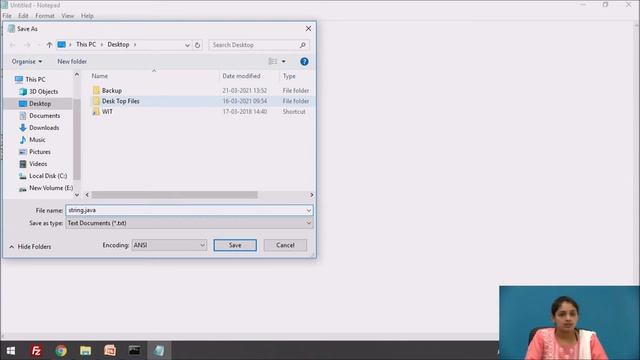Open Command Prompt from the taskbar
Viewport: 640px width, 360px height.
tap(134, 351)
